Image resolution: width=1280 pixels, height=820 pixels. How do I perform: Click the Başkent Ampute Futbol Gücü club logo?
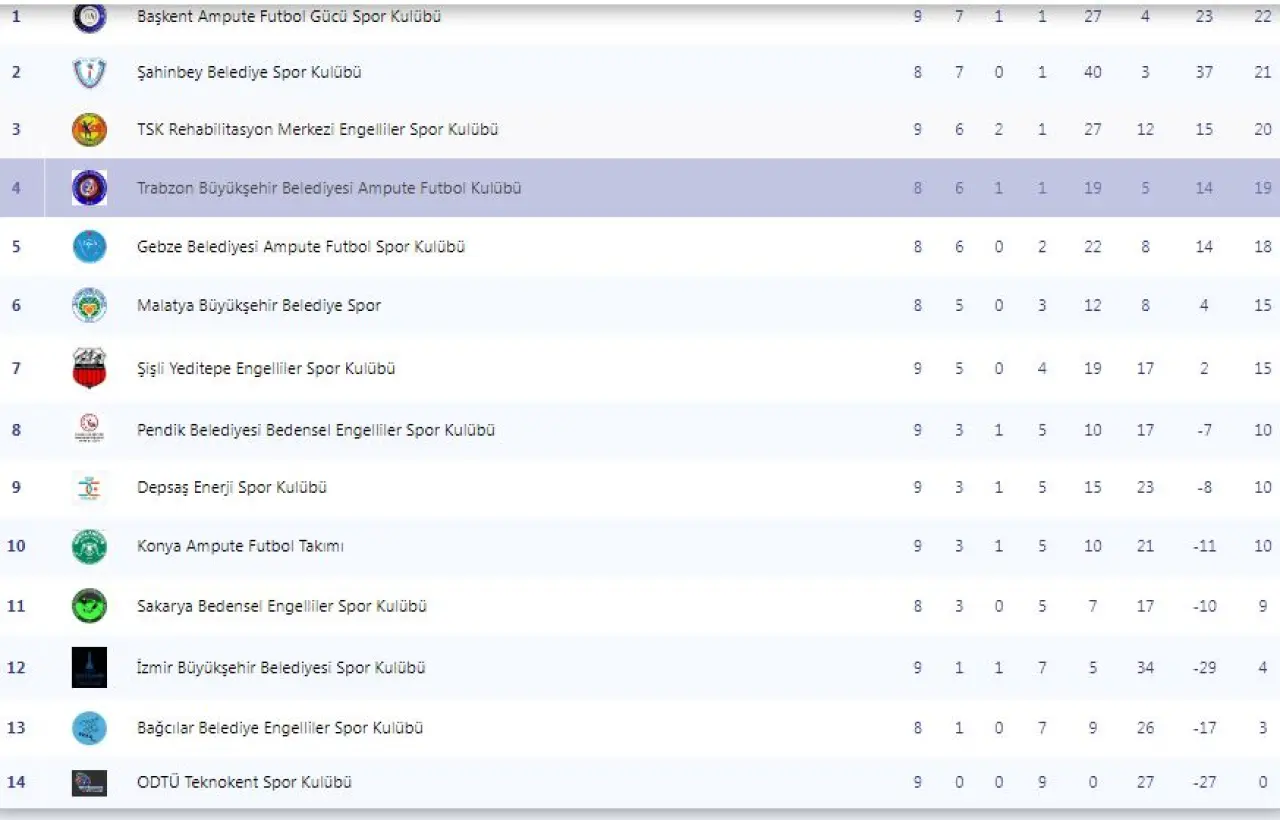click(x=89, y=17)
